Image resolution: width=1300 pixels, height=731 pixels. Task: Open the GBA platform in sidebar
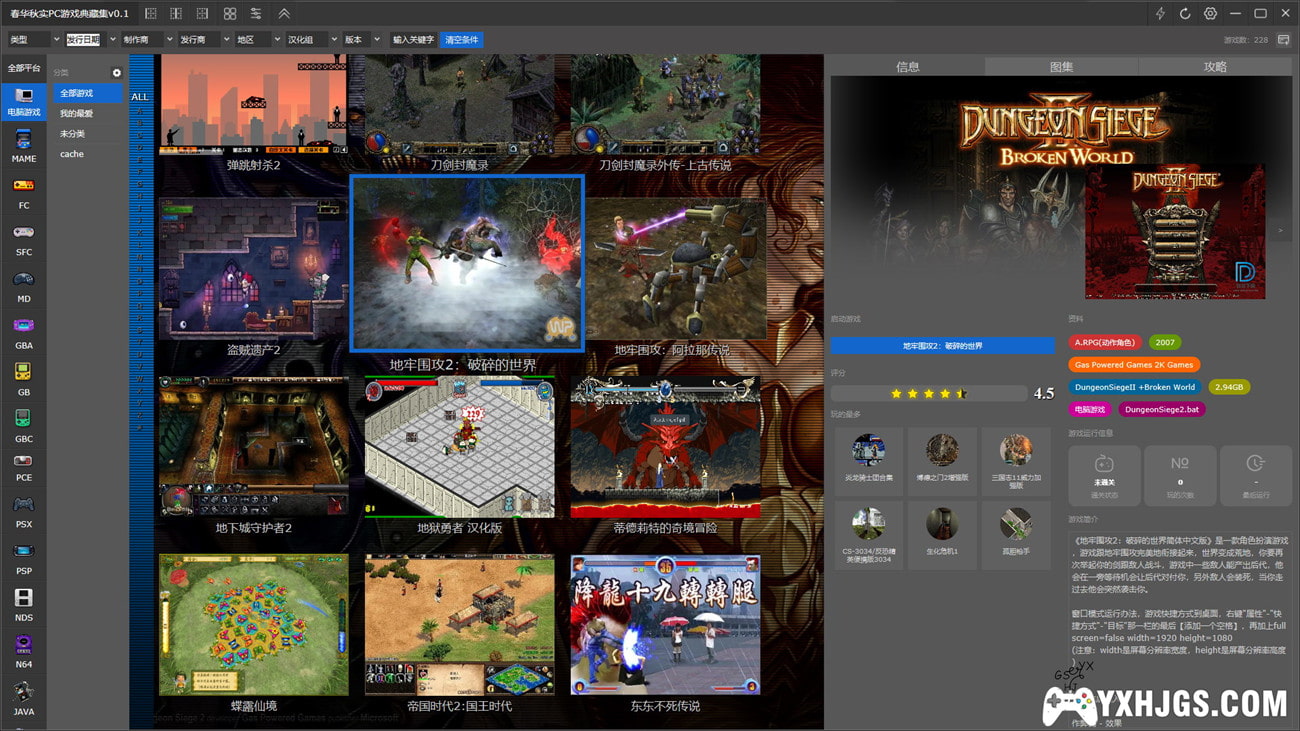pyautogui.click(x=23, y=330)
